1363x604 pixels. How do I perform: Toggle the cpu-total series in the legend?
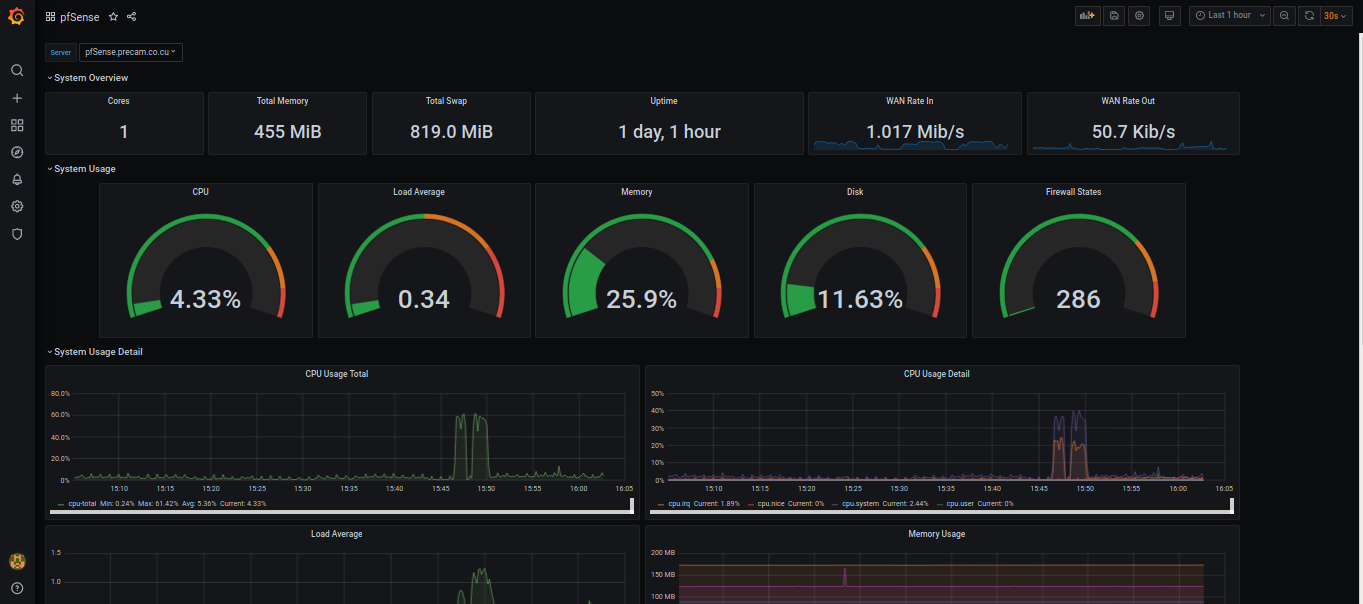pos(81,504)
